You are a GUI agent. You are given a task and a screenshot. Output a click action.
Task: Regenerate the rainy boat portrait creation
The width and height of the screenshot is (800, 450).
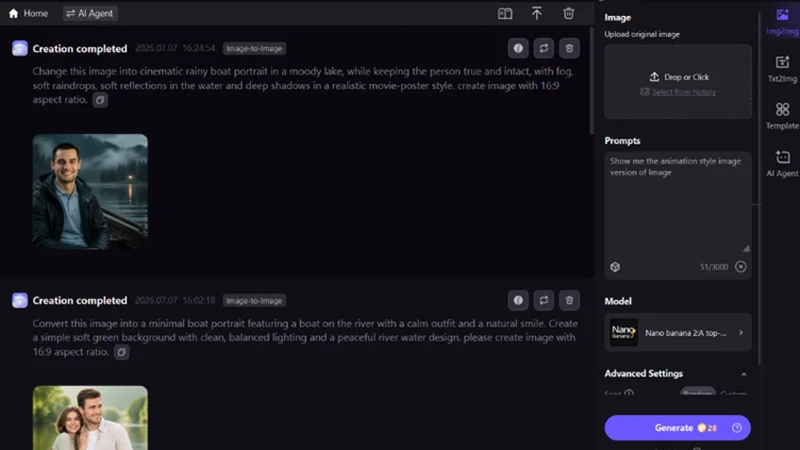click(x=543, y=48)
